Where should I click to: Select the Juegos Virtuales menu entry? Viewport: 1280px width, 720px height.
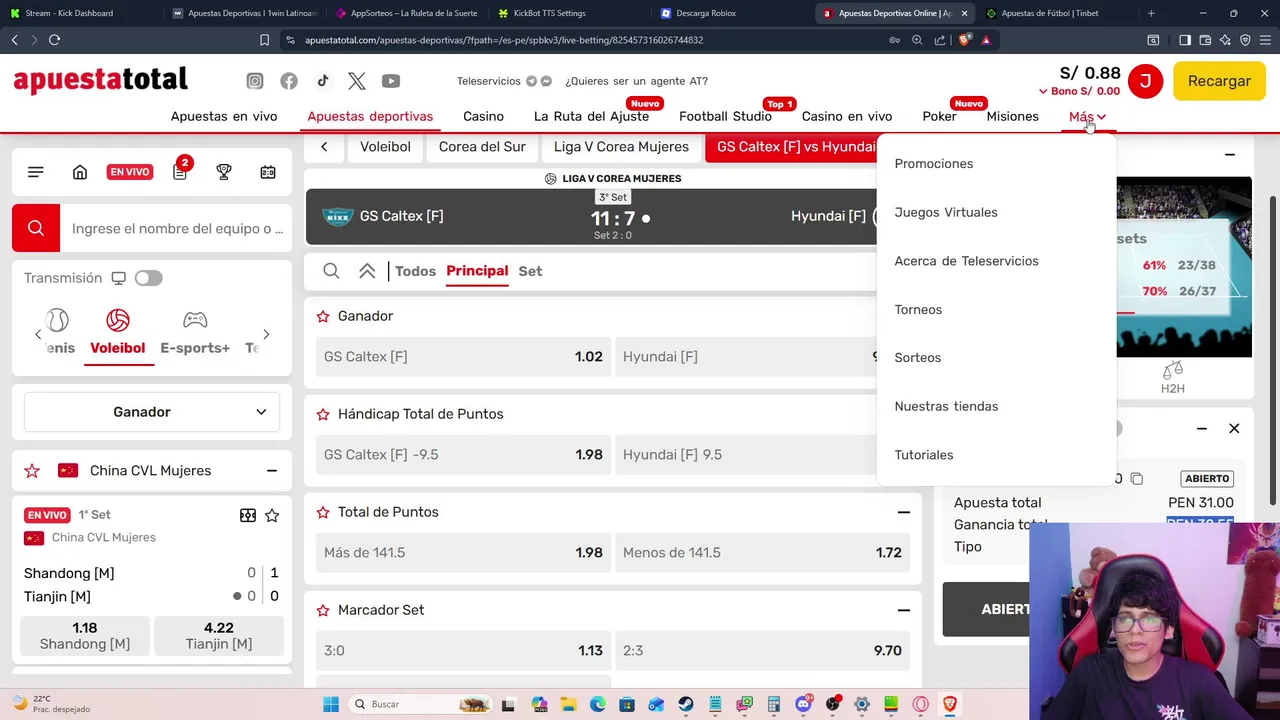pyautogui.click(x=946, y=212)
